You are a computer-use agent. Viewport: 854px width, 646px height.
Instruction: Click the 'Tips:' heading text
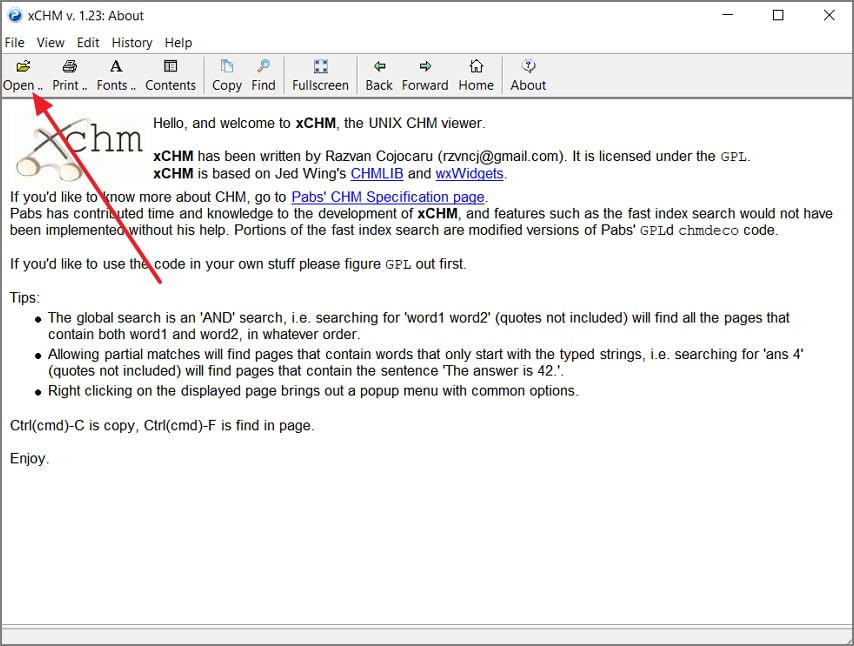[25, 298]
